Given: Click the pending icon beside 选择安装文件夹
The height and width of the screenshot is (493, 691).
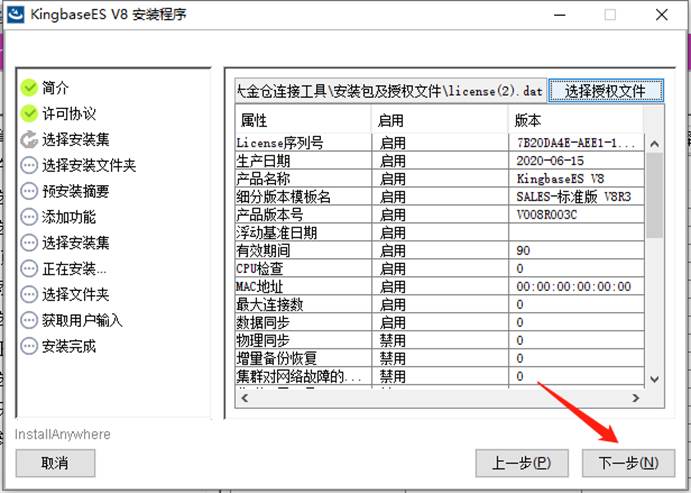Looking at the screenshot, I should [30, 166].
